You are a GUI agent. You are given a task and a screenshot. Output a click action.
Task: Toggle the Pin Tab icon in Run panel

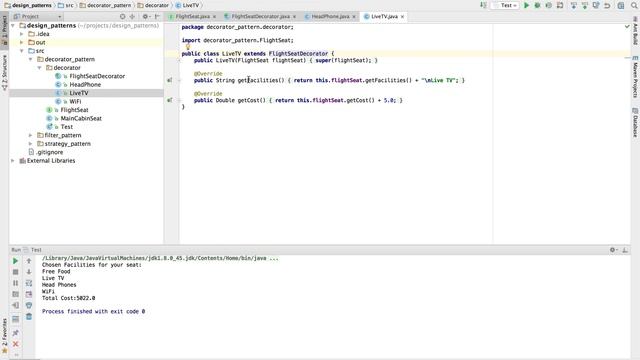pyautogui.click(x=16, y=333)
